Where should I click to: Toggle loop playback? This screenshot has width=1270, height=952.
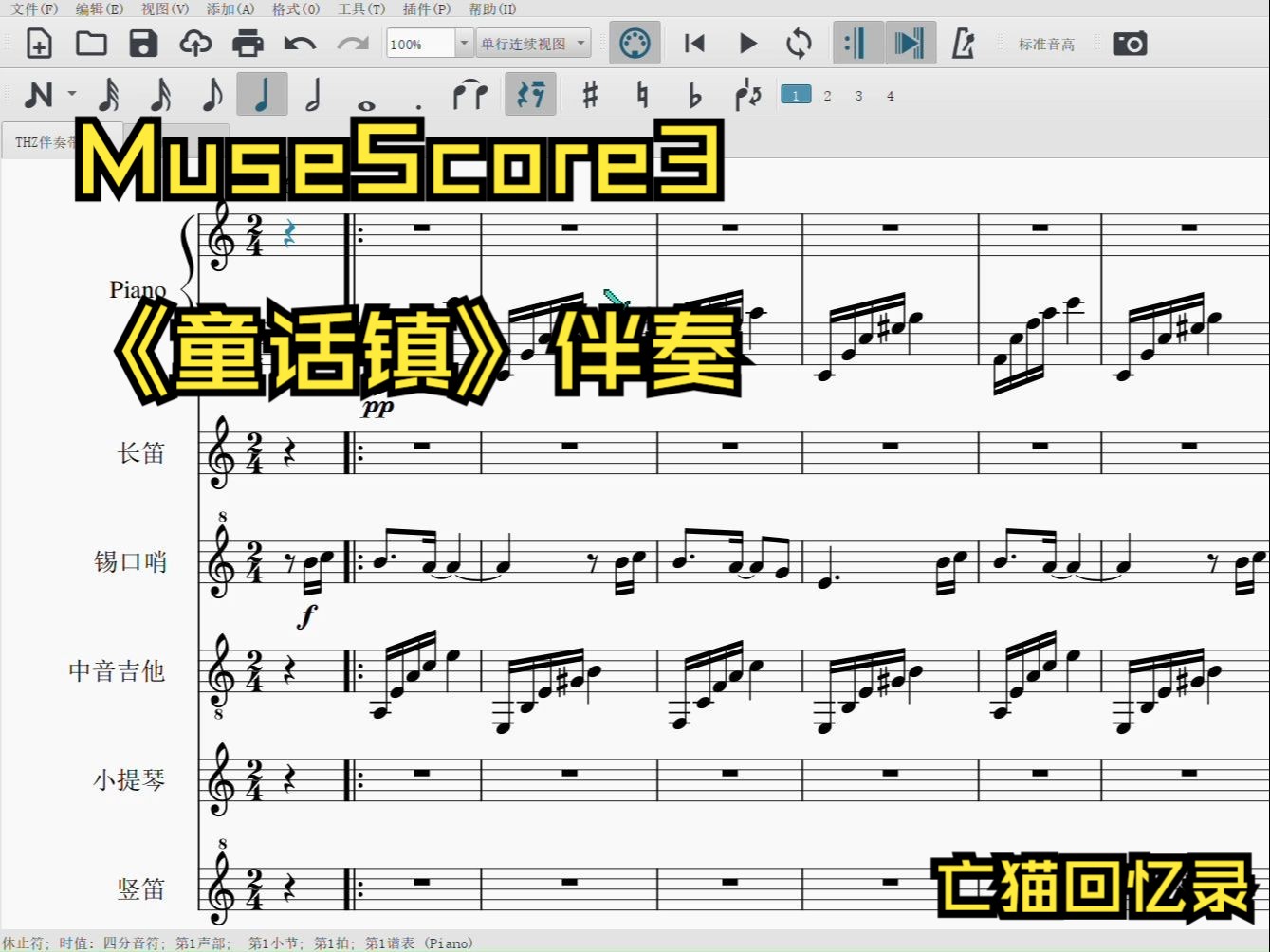coord(800,44)
